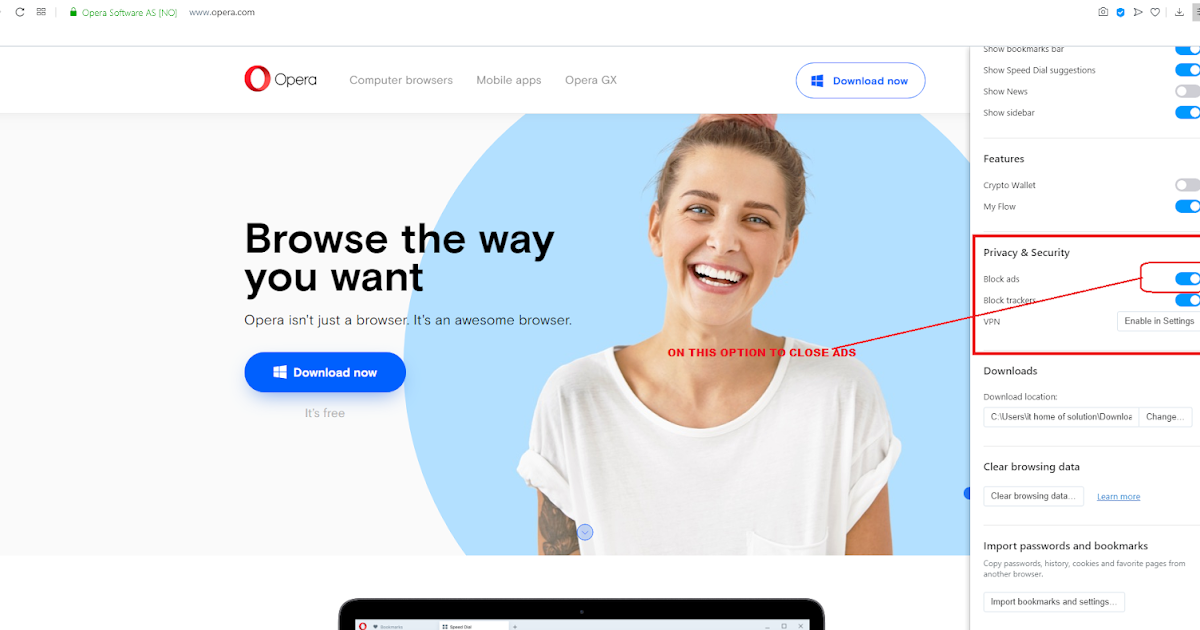Follow the Learn more link

pyautogui.click(x=1118, y=497)
